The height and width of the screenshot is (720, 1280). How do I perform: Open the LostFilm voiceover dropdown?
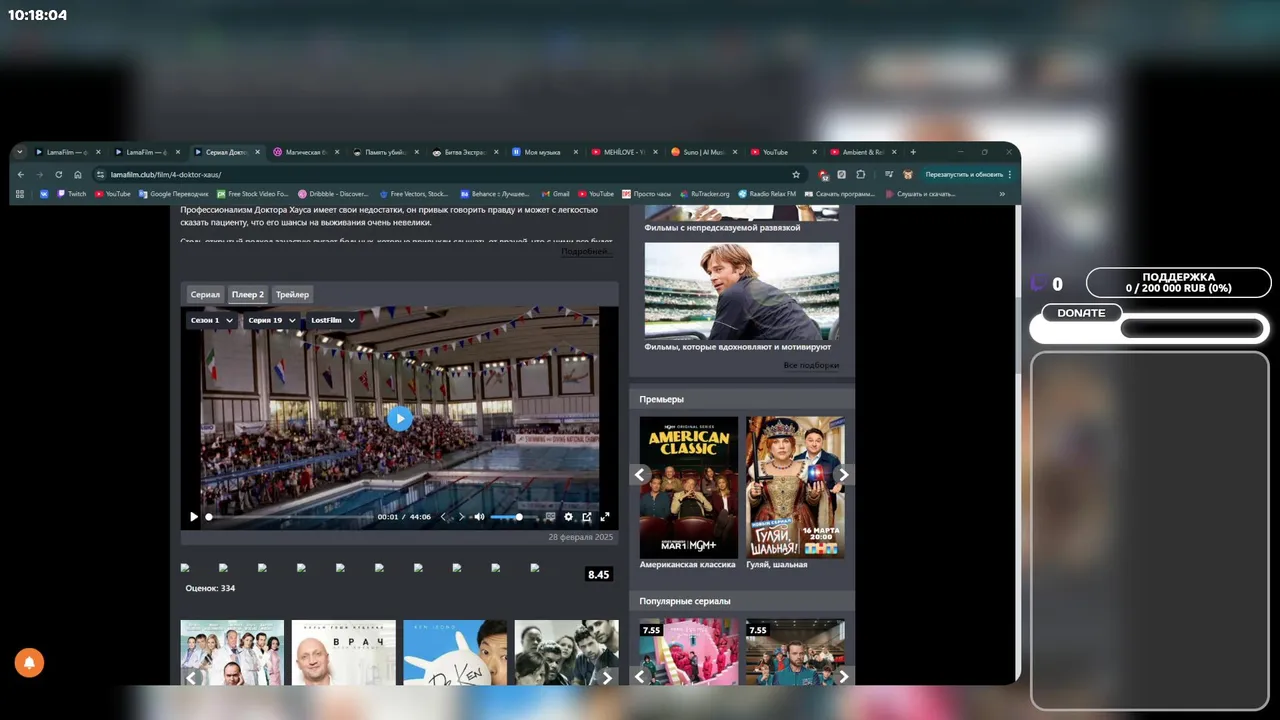[x=333, y=320]
